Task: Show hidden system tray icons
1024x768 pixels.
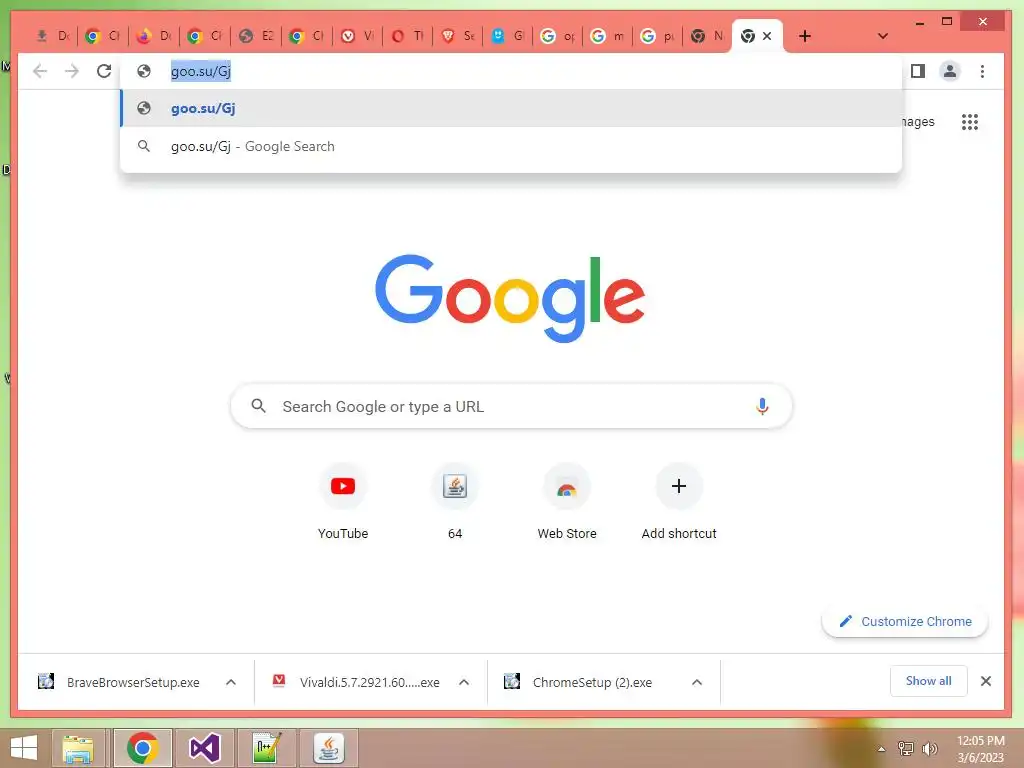Action: point(882,749)
